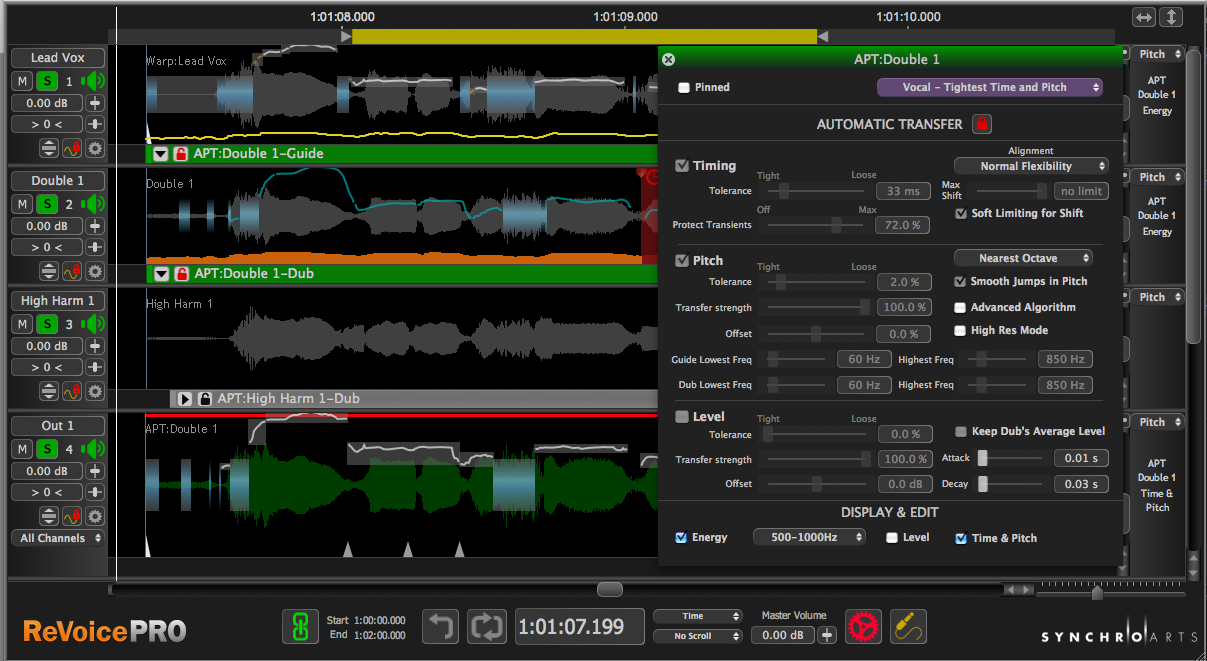This screenshot has width=1207, height=661.
Task: Click the red gear processing icon in the toolbar
Action: click(x=863, y=627)
